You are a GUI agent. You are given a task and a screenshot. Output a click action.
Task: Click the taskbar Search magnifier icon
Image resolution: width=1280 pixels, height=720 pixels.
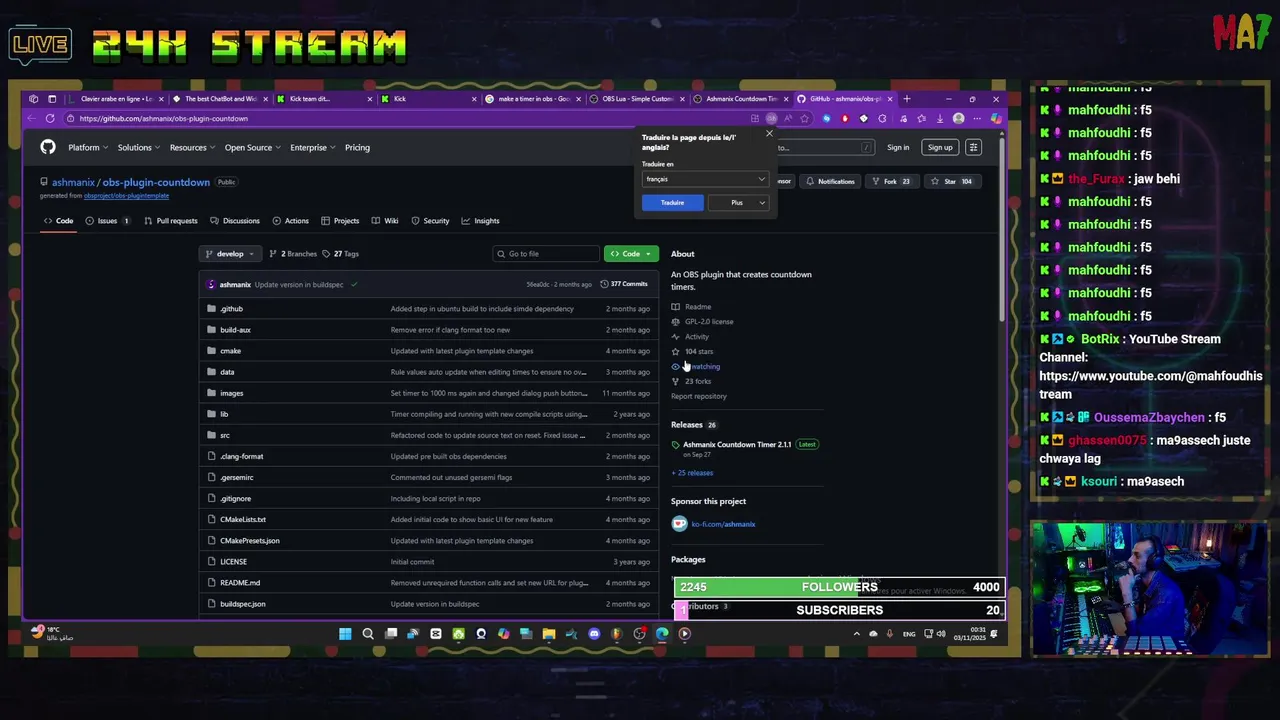click(x=368, y=634)
